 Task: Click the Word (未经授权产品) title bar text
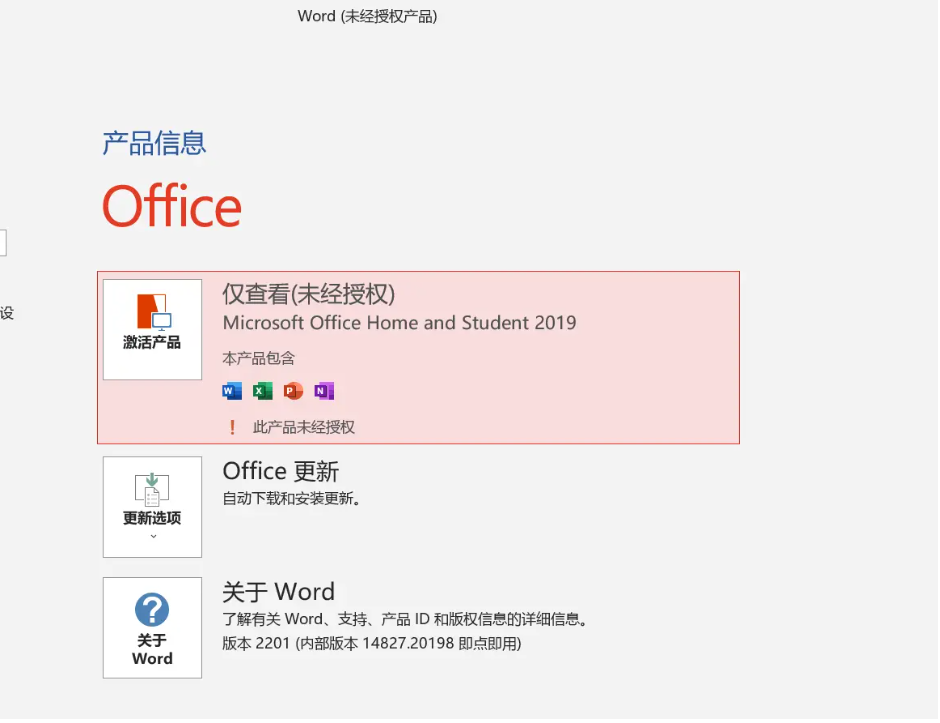click(367, 16)
